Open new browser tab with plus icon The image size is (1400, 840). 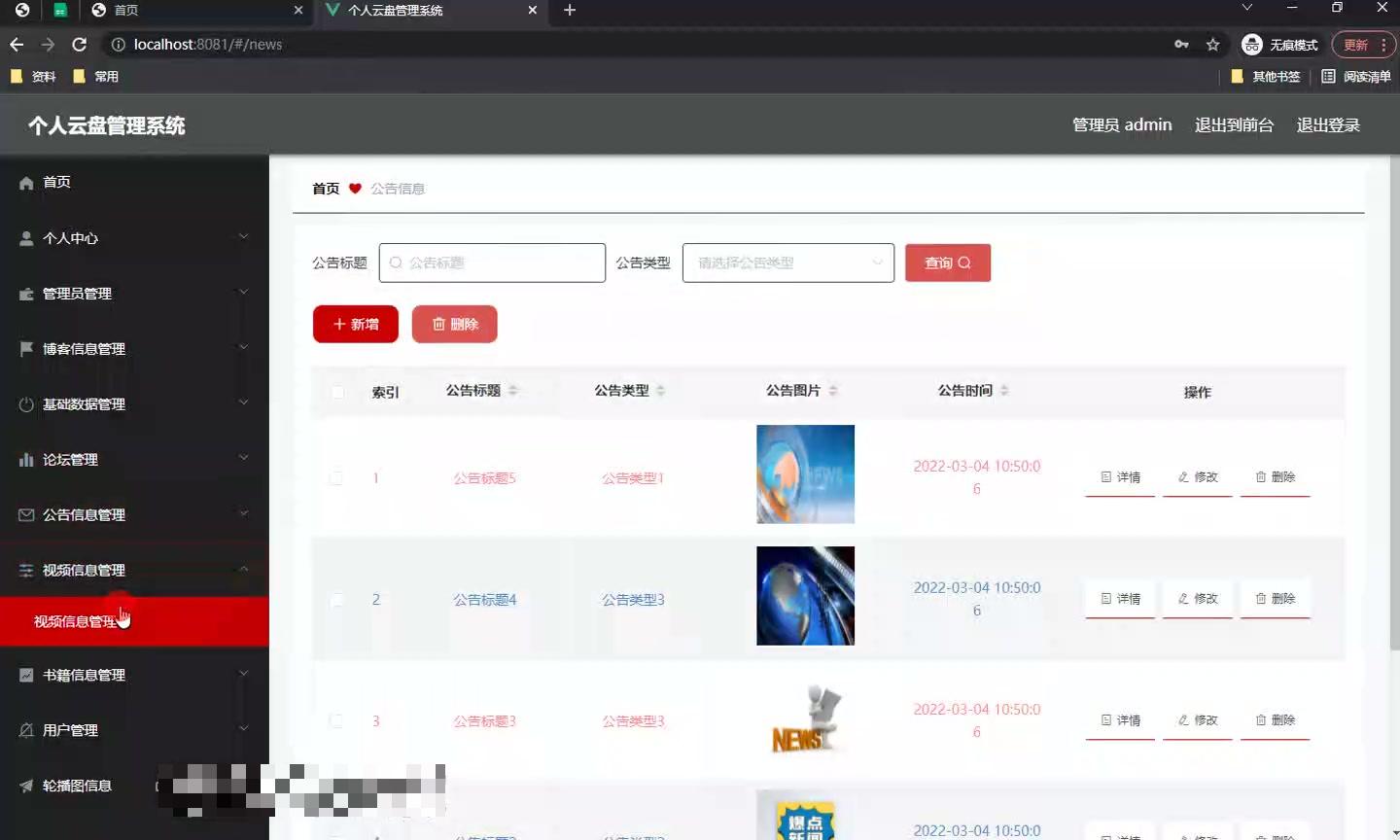570,10
